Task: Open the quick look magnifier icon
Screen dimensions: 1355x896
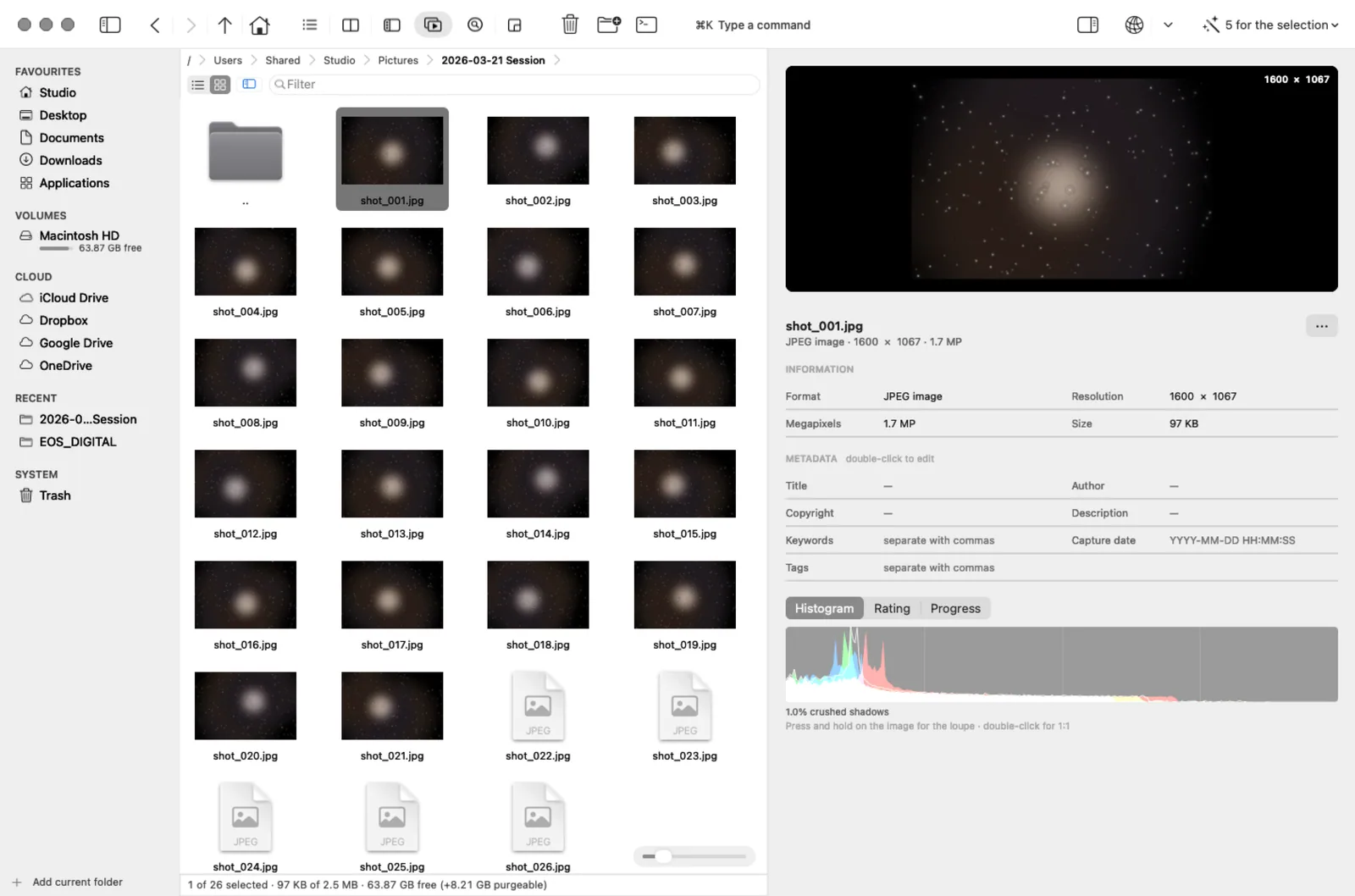Action: click(475, 25)
